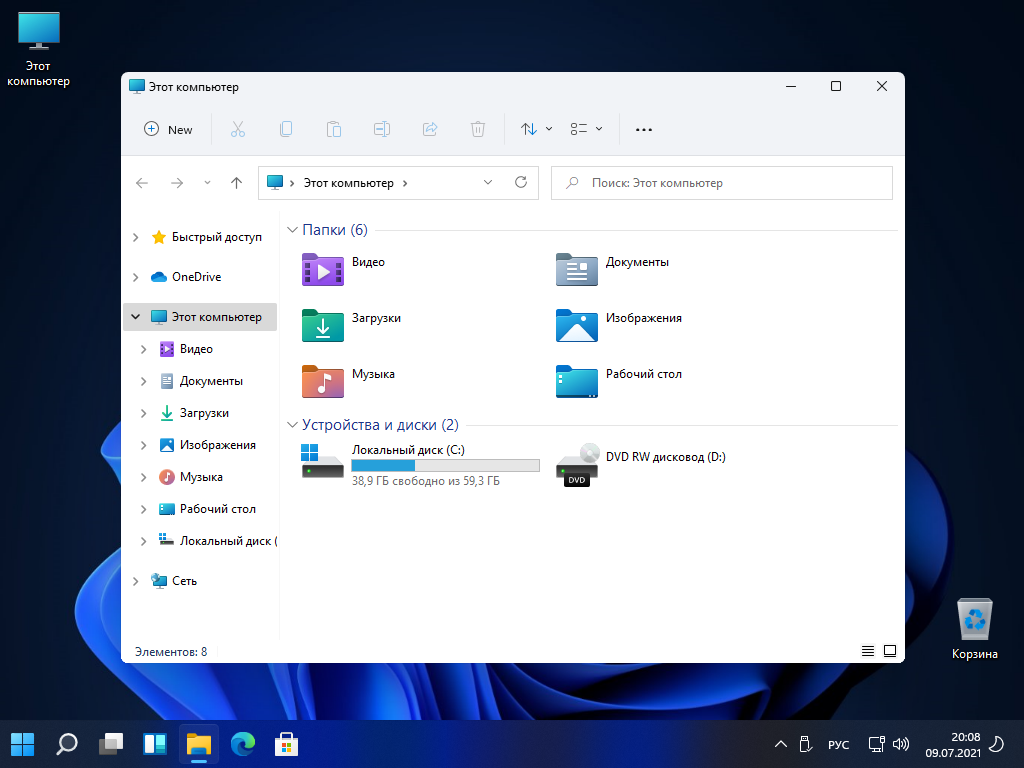
Task: Click the Delete trash icon in toolbar
Action: click(x=478, y=129)
